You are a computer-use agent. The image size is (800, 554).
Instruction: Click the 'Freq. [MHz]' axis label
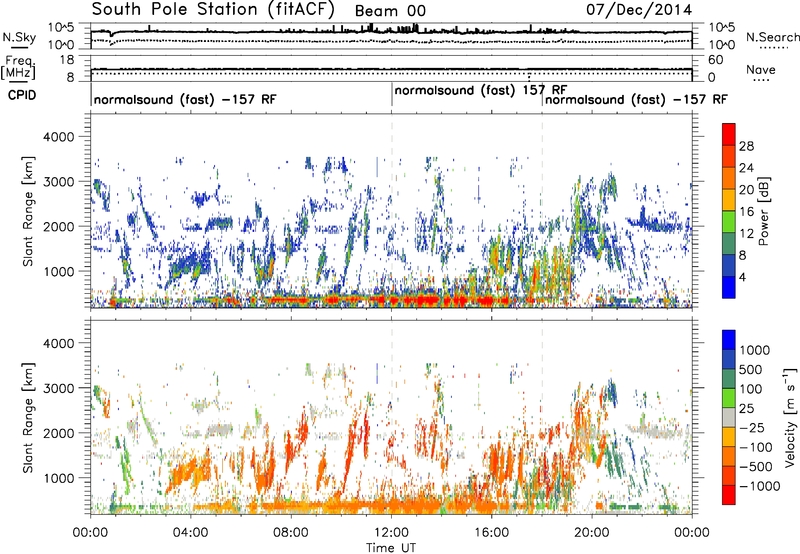(18, 68)
